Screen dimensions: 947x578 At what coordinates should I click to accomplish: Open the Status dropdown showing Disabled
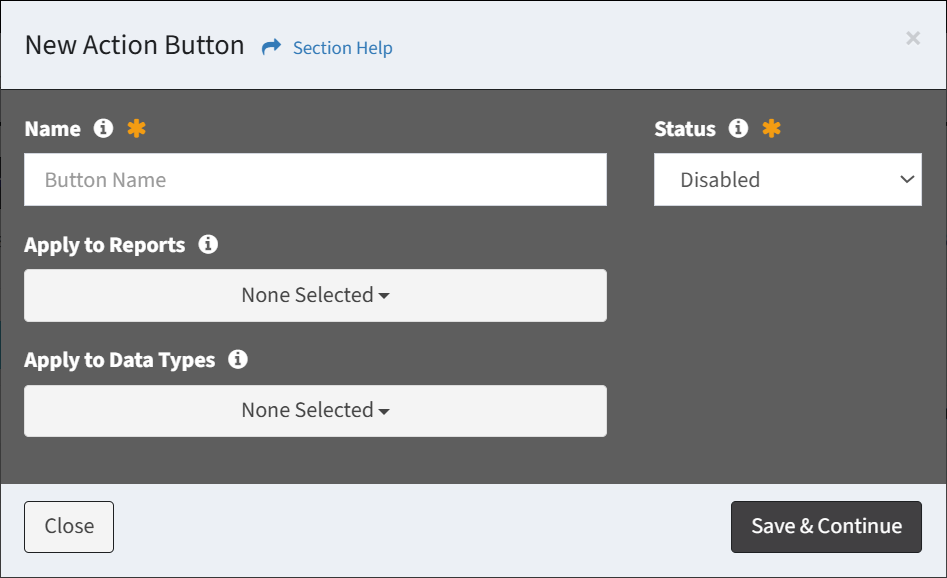[788, 179]
